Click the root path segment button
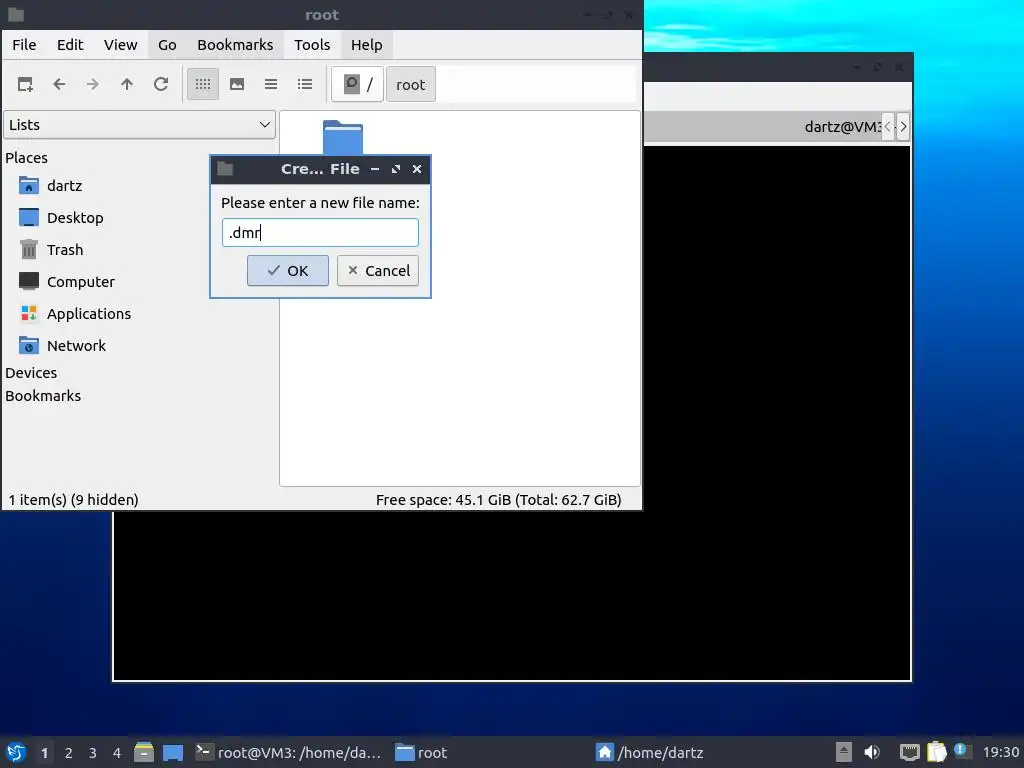This screenshot has height=768, width=1024. pos(411,84)
